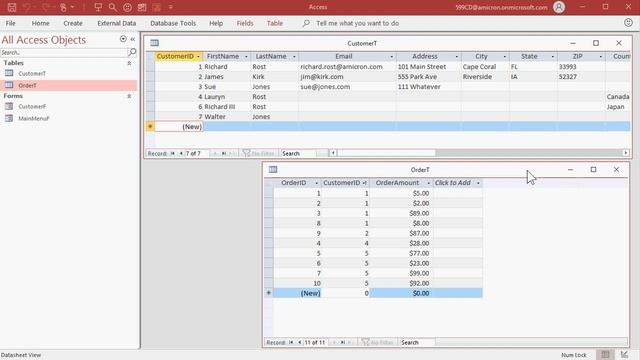
Task: Click the user account avatar icon
Action: pyautogui.click(x=559, y=7)
